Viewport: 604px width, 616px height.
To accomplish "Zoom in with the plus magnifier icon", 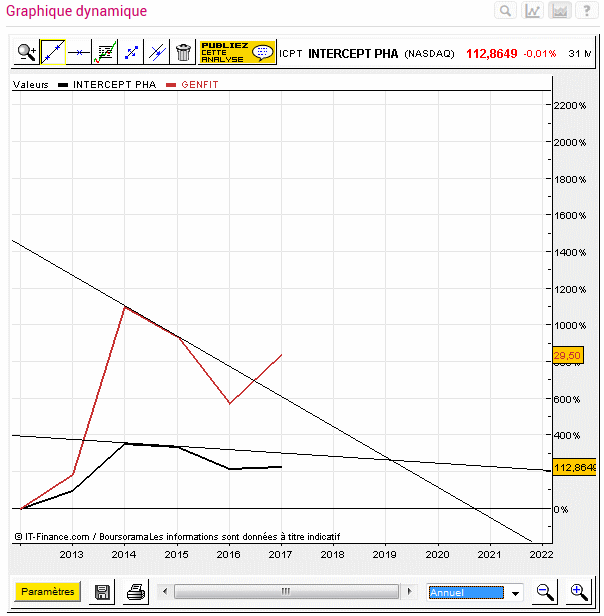I will click(x=579, y=592).
